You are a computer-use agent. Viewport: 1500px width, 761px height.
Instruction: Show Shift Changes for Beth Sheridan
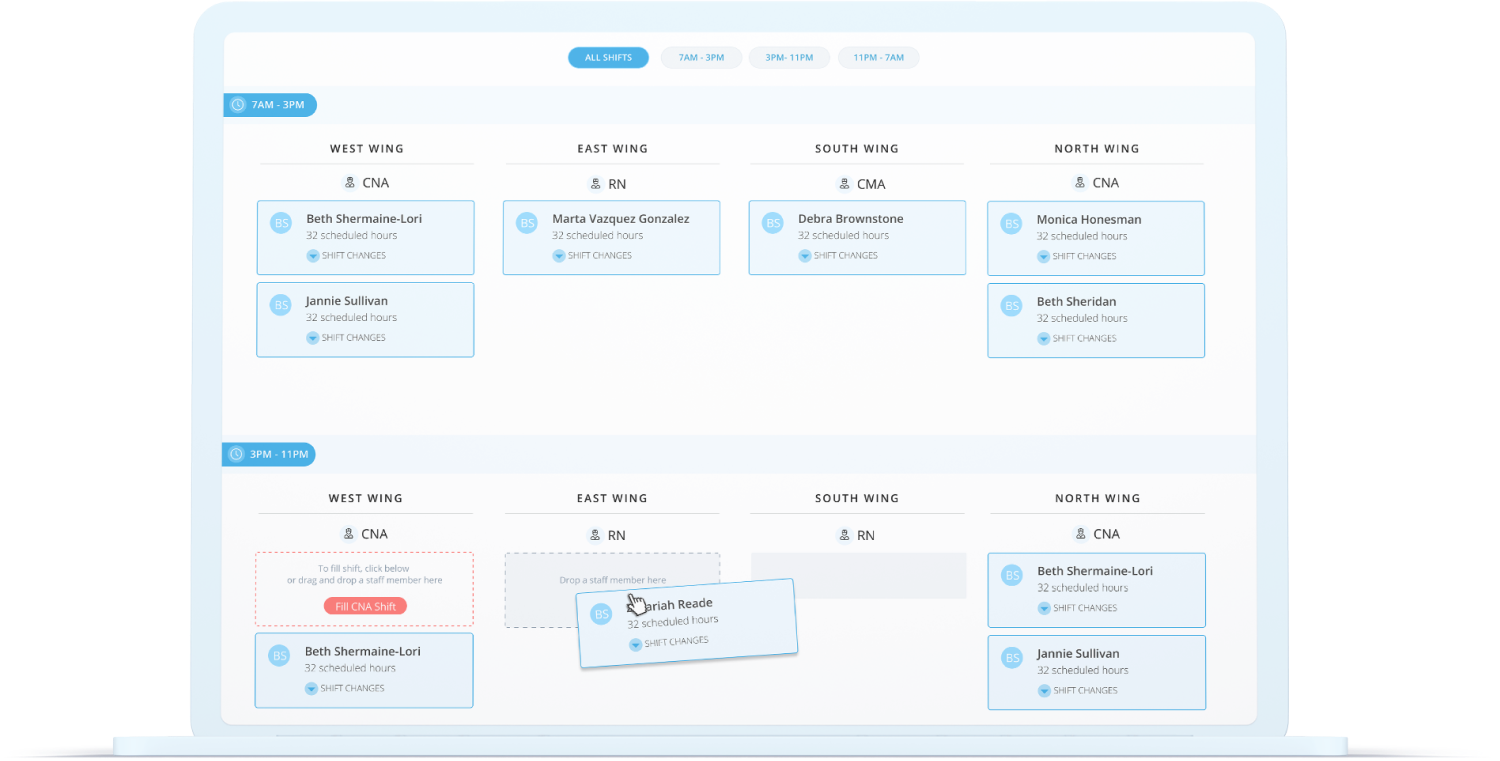coord(1044,339)
